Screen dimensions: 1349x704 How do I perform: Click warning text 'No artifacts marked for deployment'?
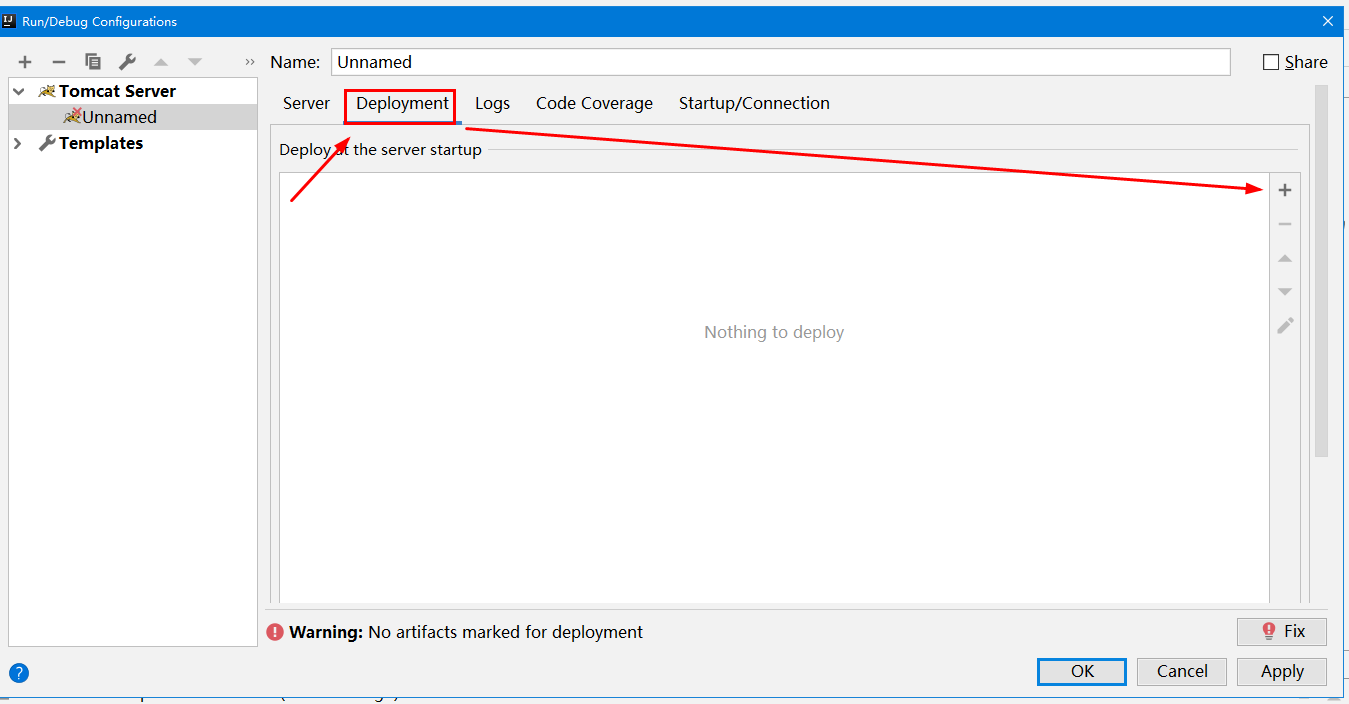[505, 632]
